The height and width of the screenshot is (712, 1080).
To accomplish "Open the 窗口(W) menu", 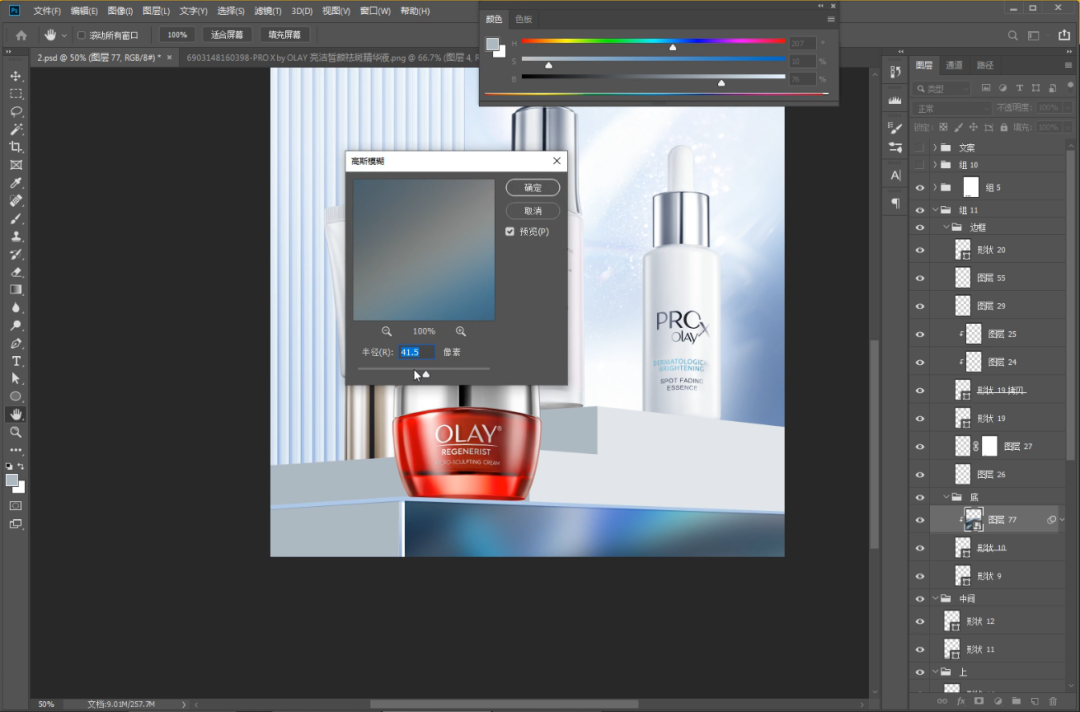I will coord(375,11).
